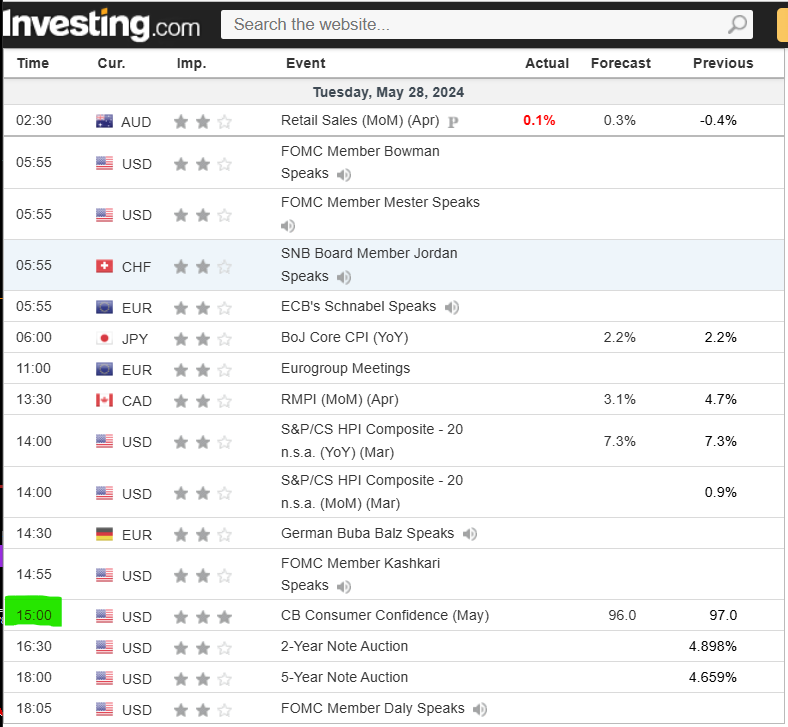Click the preliminary 'P' icon by Retail Sales
This screenshot has height=727, width=788.
click(453, 122)
